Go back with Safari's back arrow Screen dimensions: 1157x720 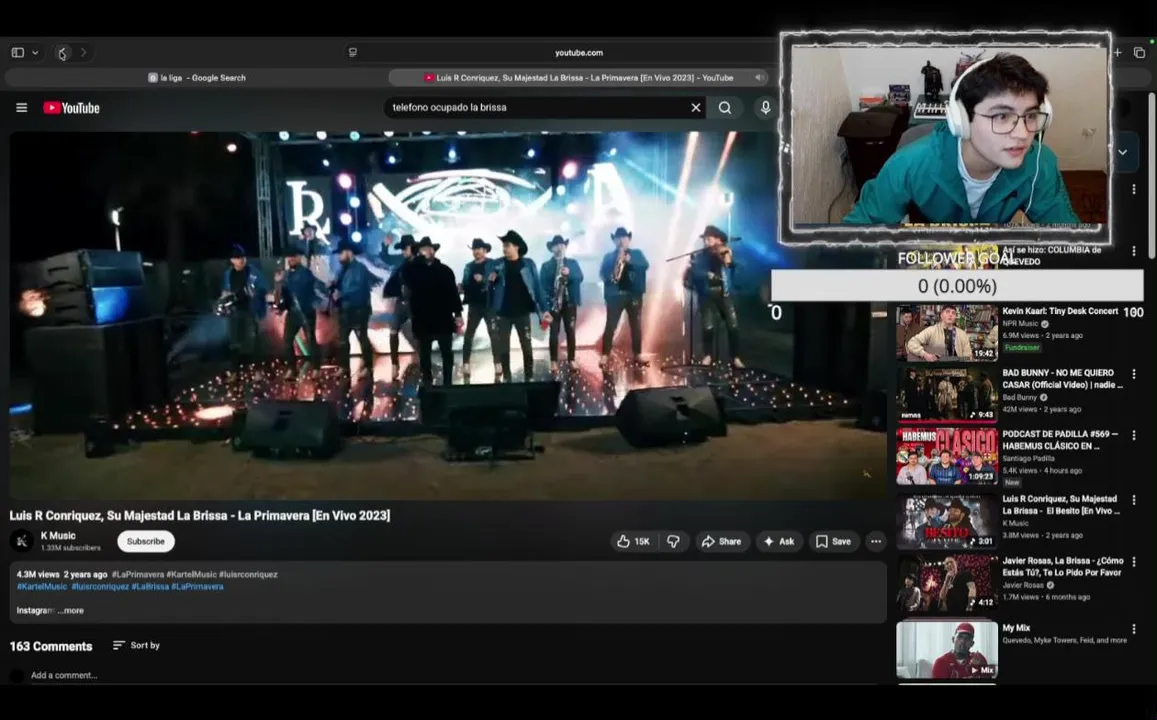click(63, 53)
